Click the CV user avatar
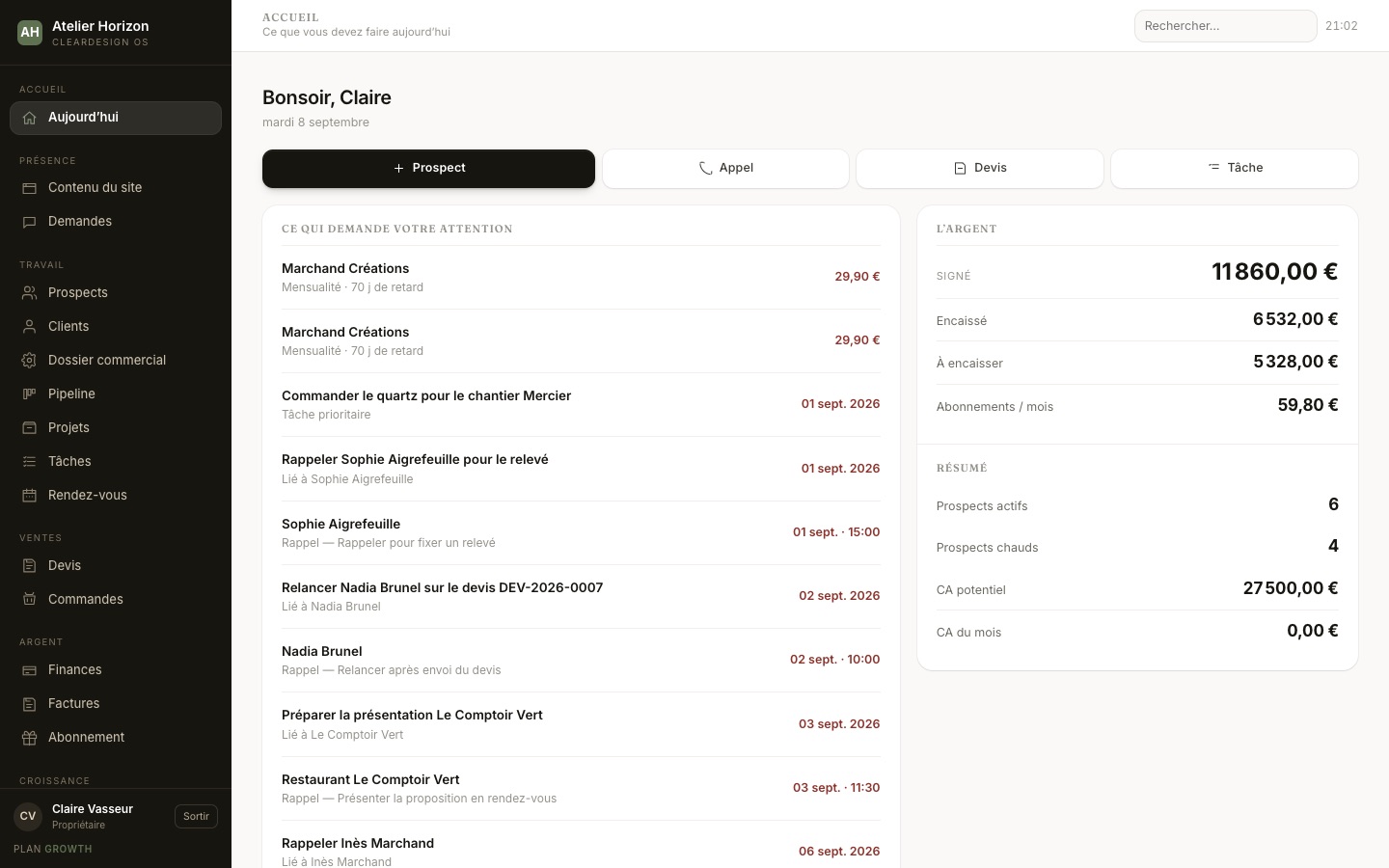 coord(28,816)
